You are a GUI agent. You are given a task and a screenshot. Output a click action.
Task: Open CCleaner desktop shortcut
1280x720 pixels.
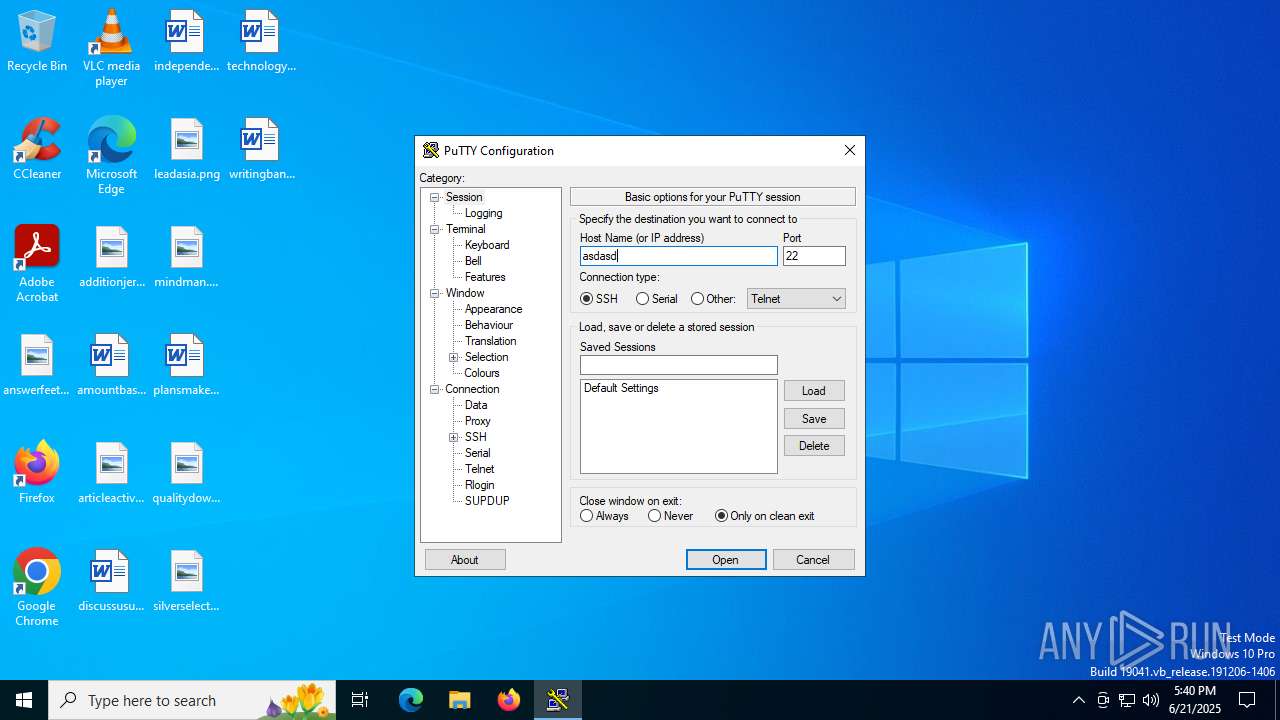tap(37, 149)
